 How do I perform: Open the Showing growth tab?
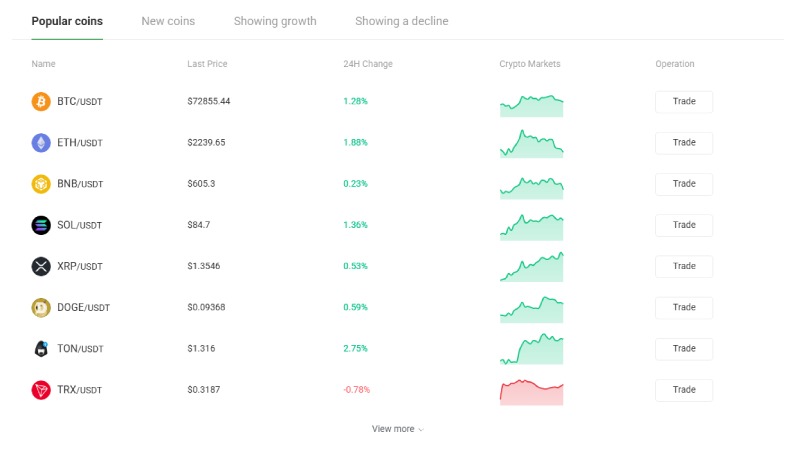point(275,21)
